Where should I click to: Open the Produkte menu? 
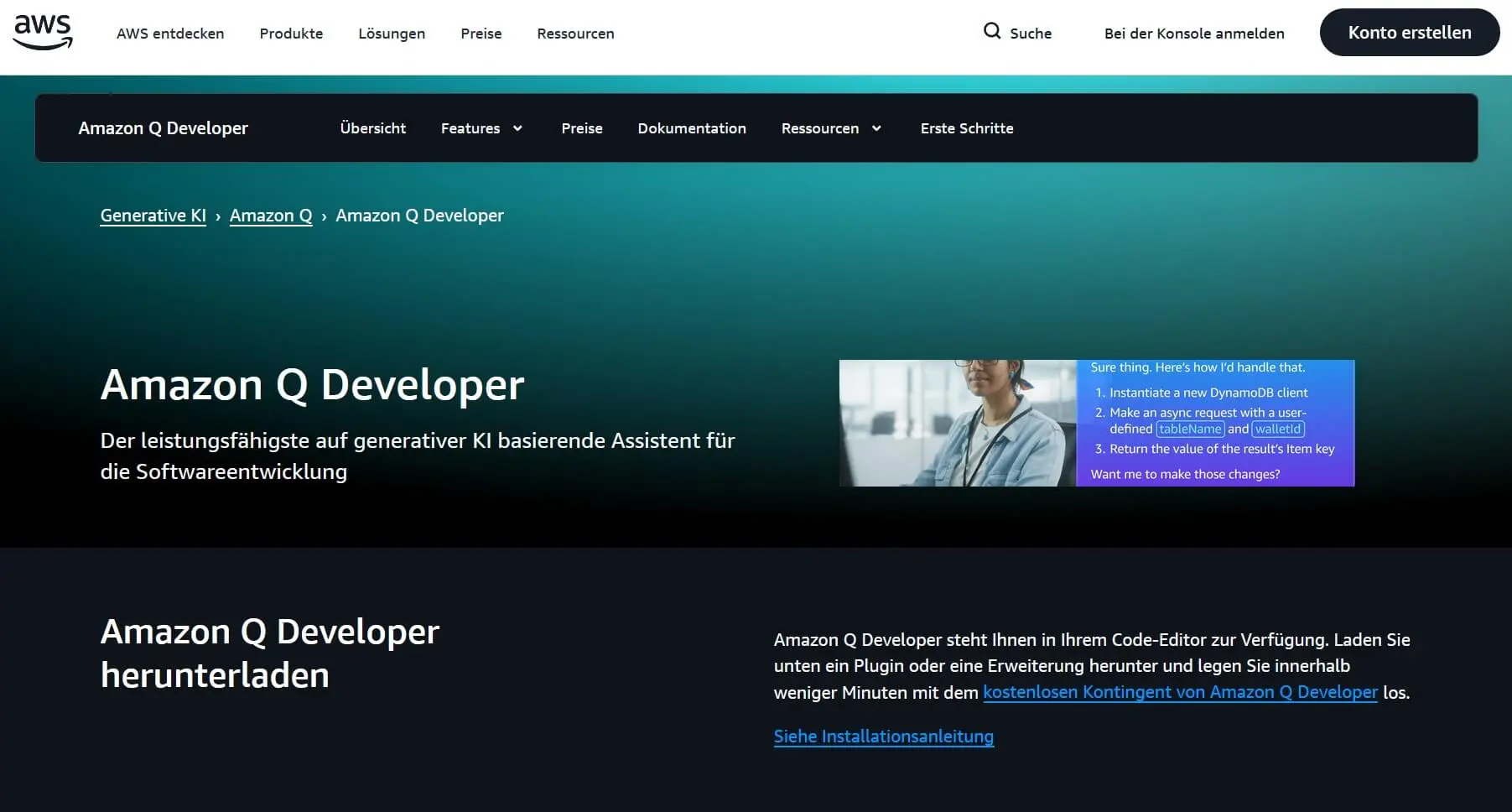pos(291,34)
